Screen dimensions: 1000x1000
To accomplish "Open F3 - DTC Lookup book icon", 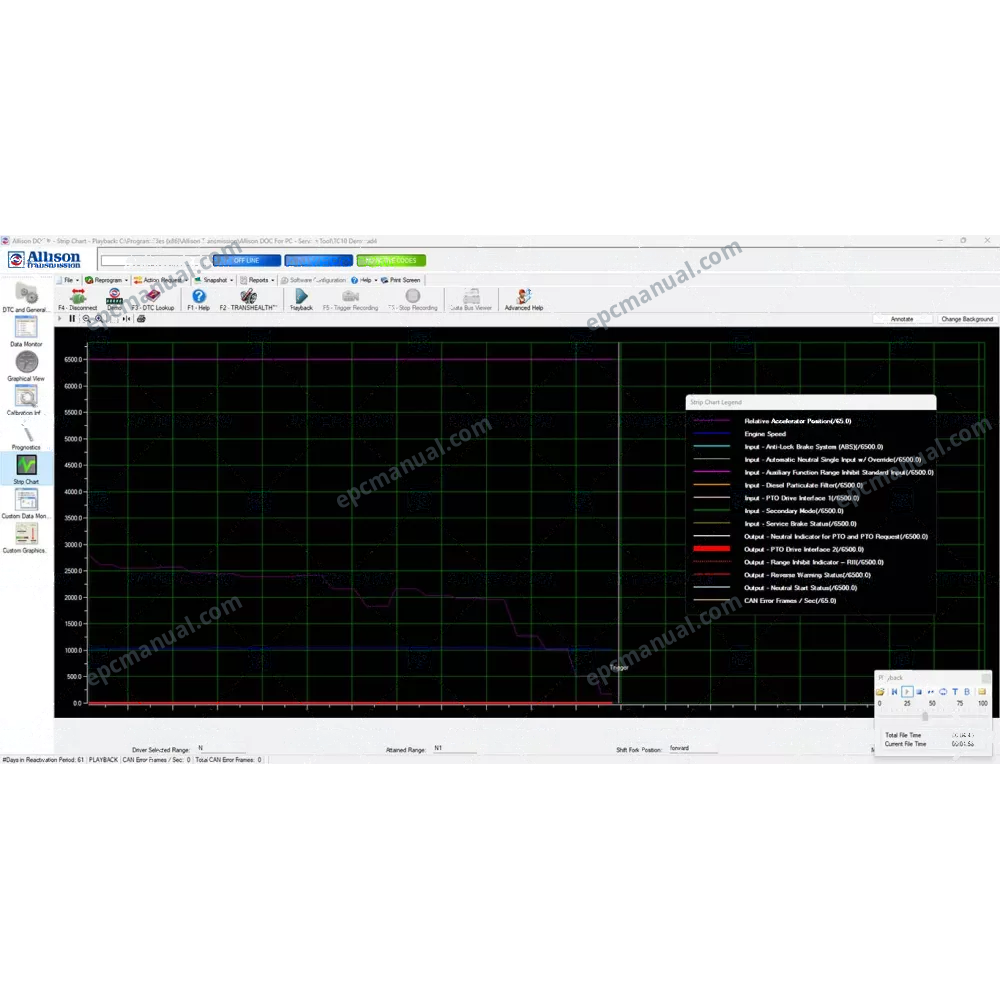I will pyautogui.click(x=152, y=296).
